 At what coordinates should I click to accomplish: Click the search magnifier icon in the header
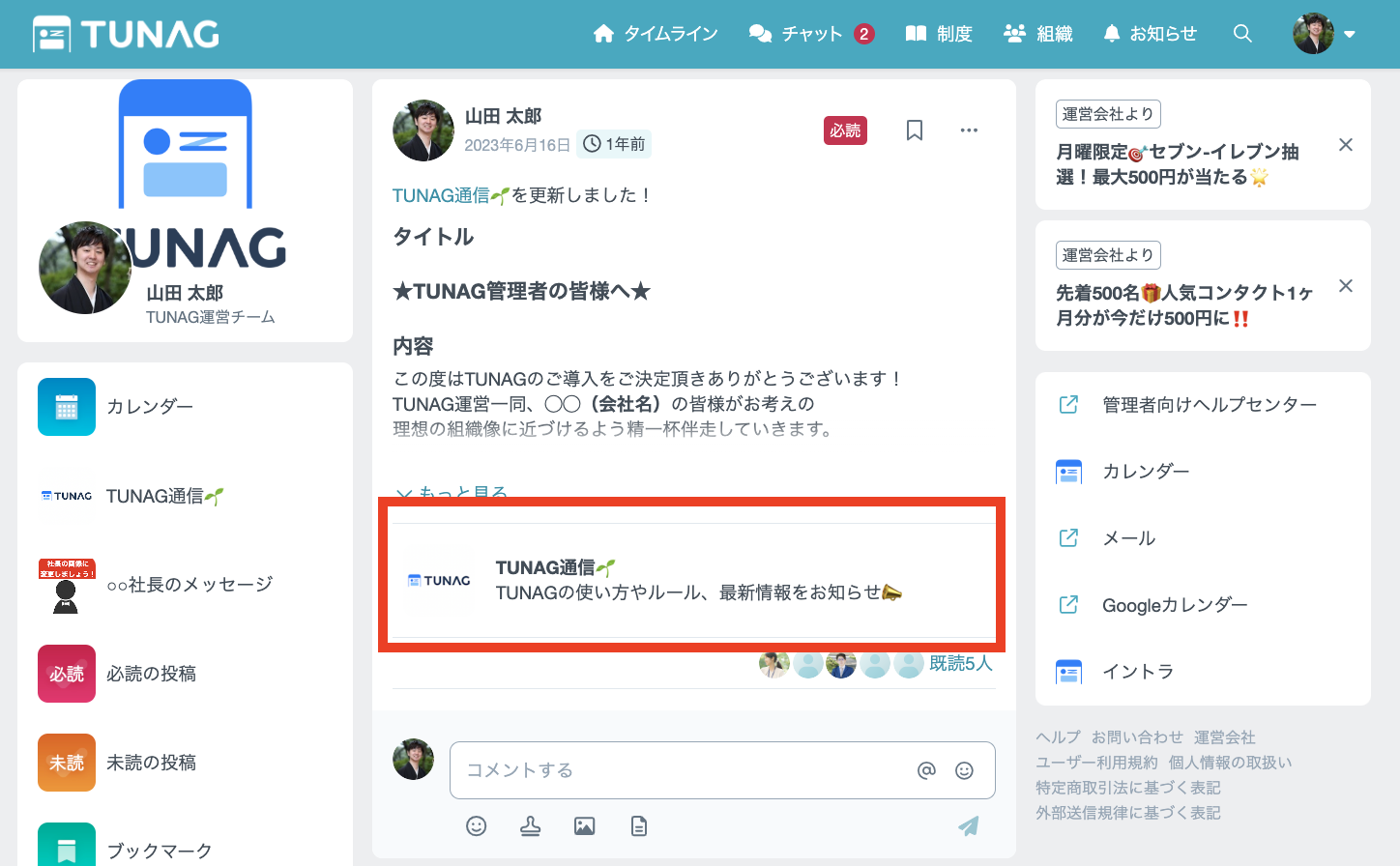[x=1242, y=34]
